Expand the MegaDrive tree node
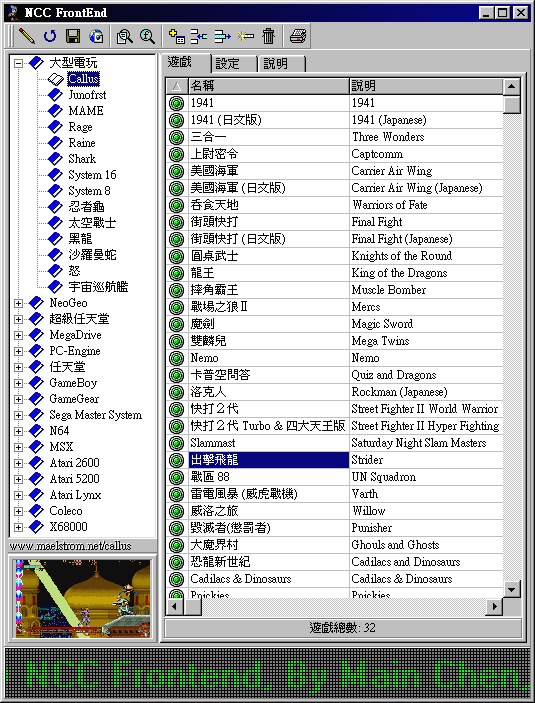The image size is (535, 703). coord(18,335)
